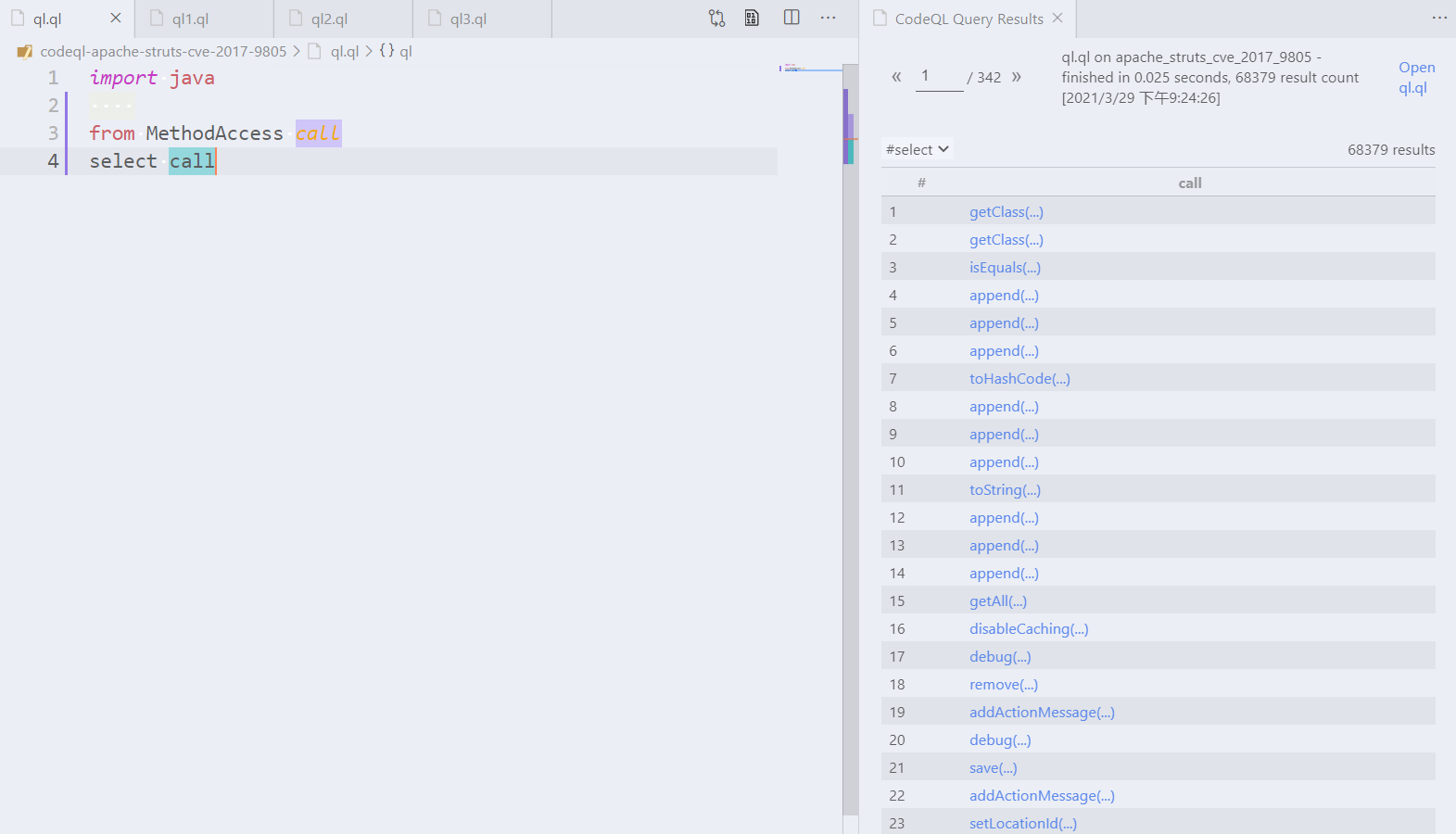Switch to the ql1.ql tab
Viewport: 1456px width, 834px height.
204,19
